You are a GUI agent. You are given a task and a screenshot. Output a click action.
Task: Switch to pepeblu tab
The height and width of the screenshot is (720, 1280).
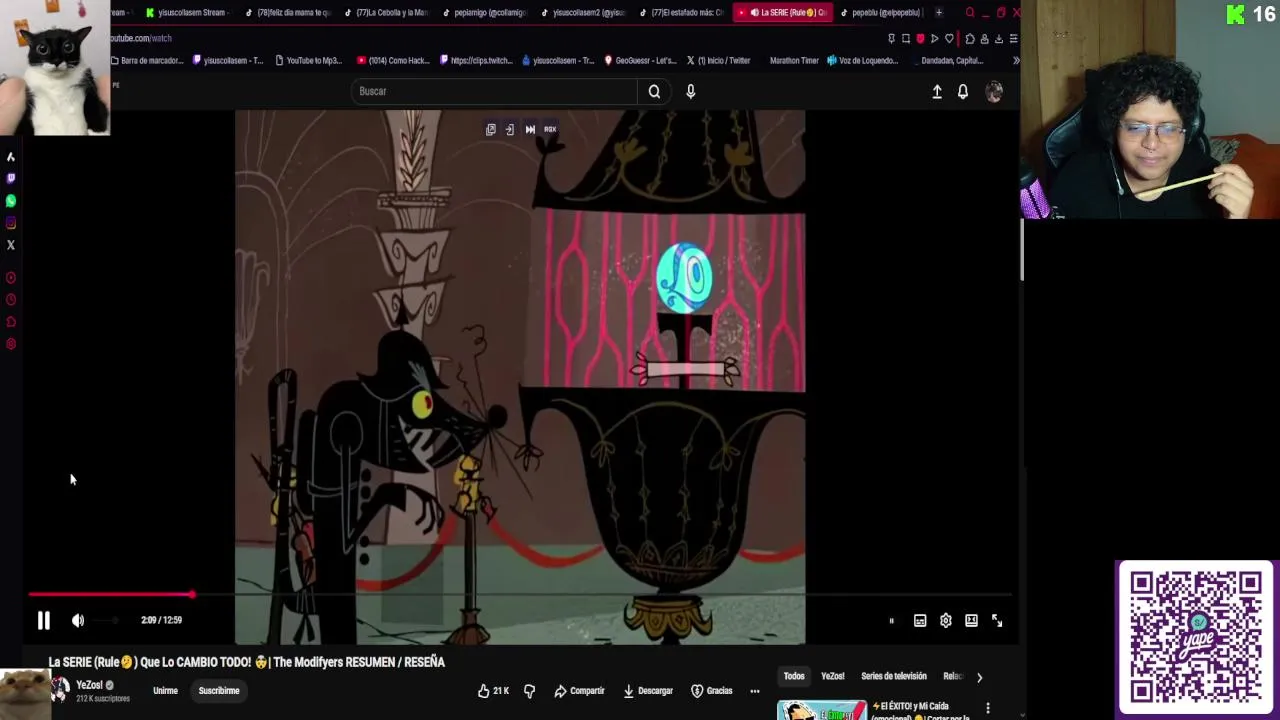880,12
